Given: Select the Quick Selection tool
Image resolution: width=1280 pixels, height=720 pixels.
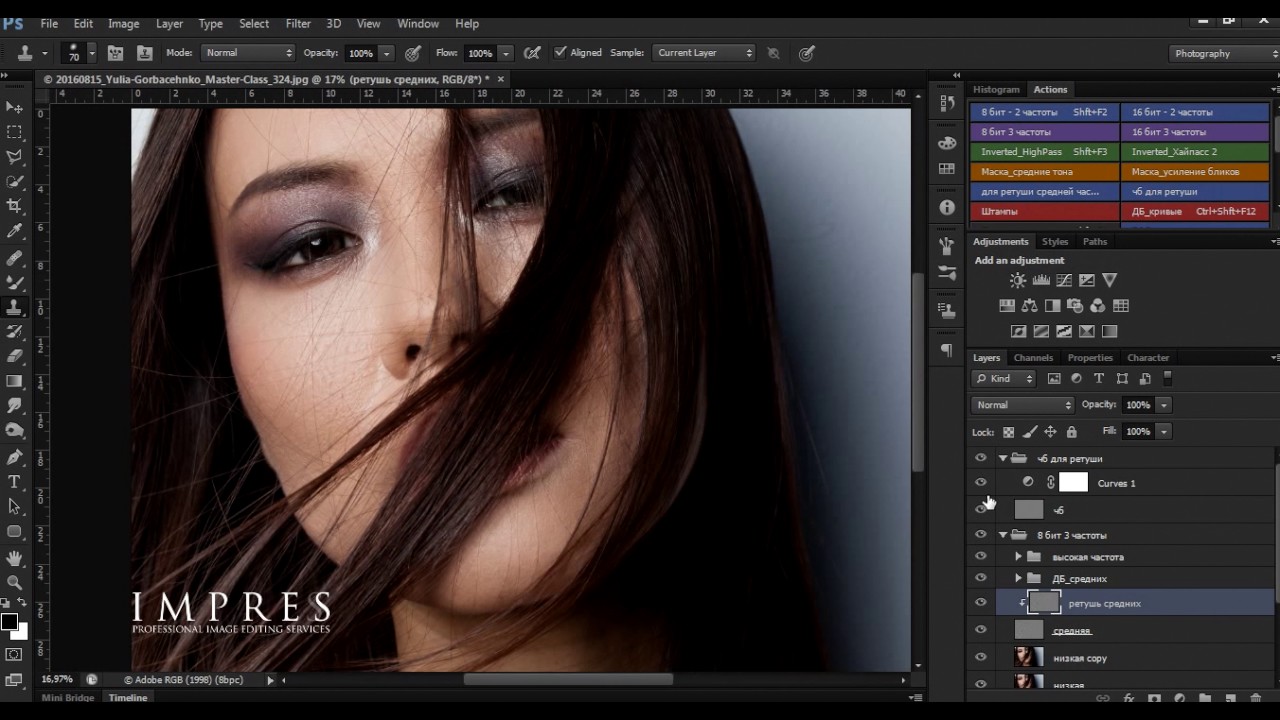Looking at the screenshot, I should [14, 182].
